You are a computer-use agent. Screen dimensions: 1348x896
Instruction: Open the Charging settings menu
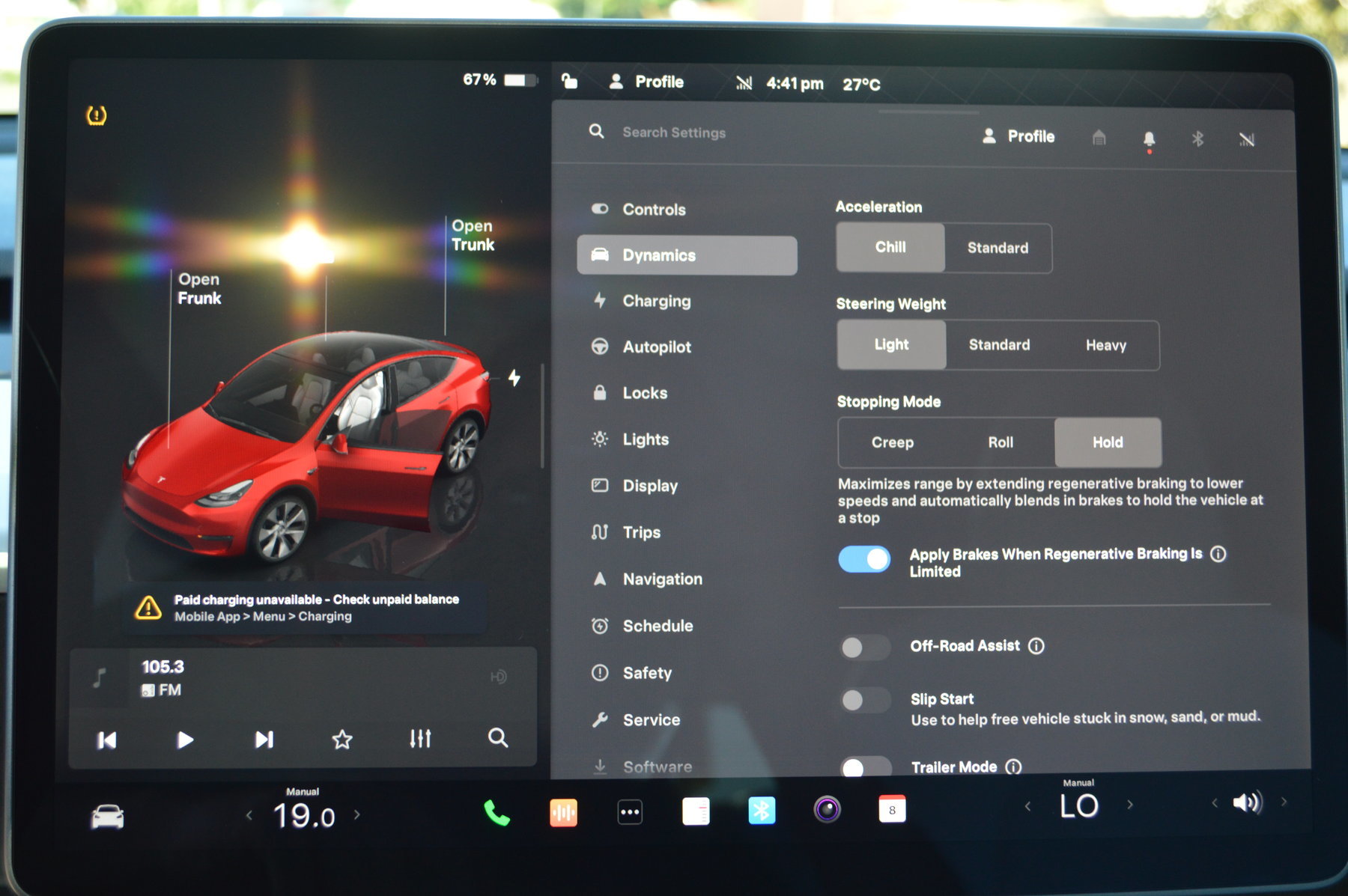click(x=656, y=301)
